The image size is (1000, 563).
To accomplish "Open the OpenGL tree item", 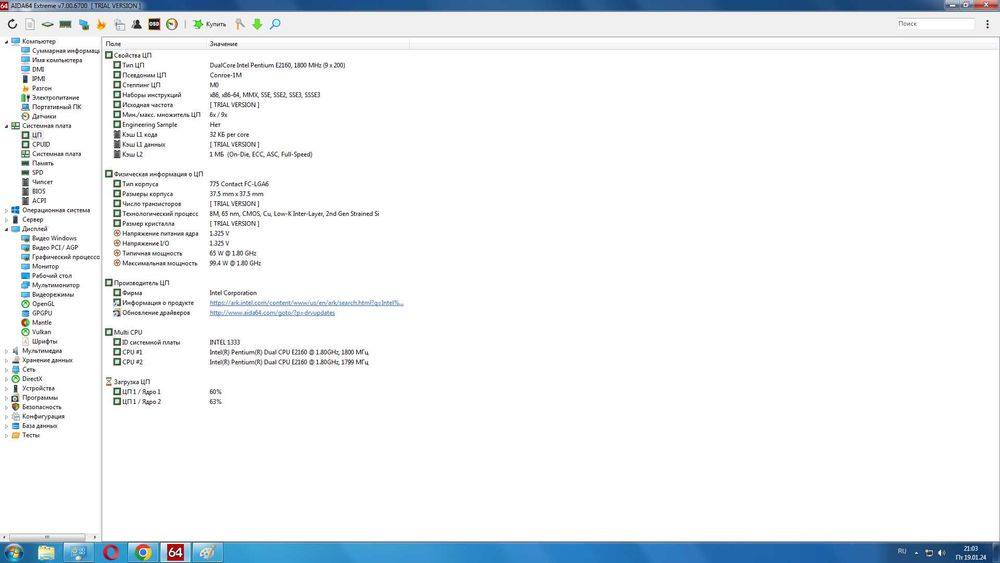I will 43,303.
